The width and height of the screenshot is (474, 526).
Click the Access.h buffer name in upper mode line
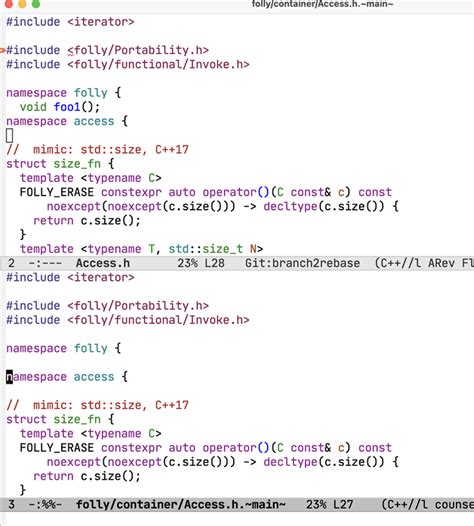click(x=103, y=263)
